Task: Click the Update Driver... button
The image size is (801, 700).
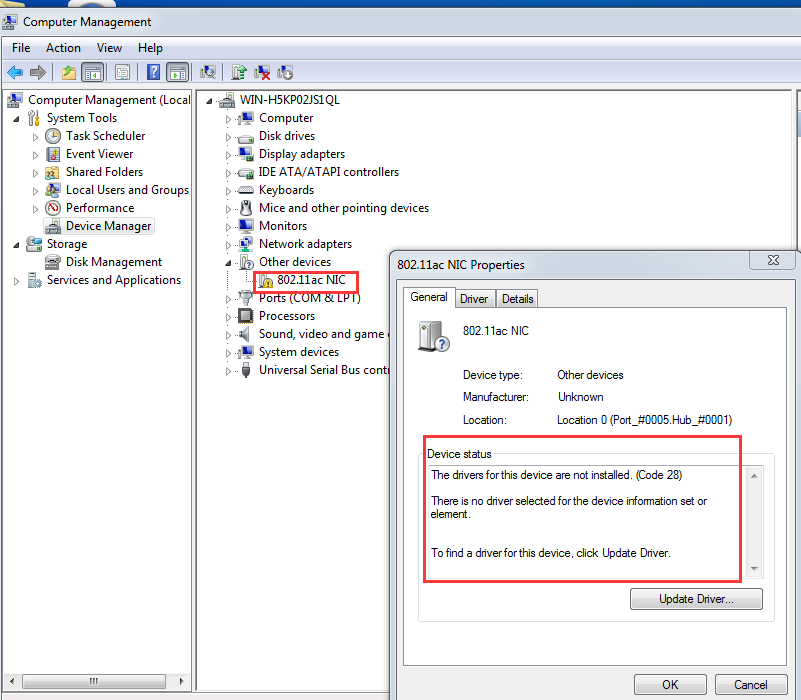Action: tap(696, 599)
